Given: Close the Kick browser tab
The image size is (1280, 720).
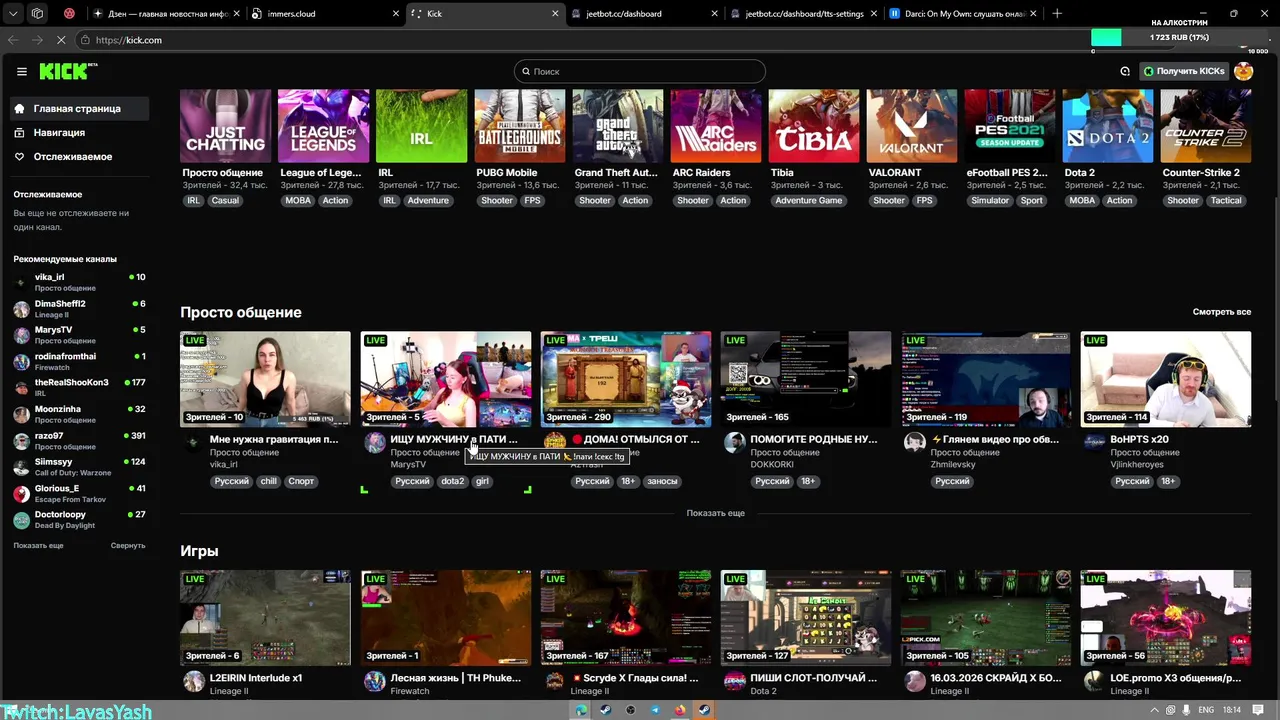Looking at the screenshot, I should click(555, 14).
